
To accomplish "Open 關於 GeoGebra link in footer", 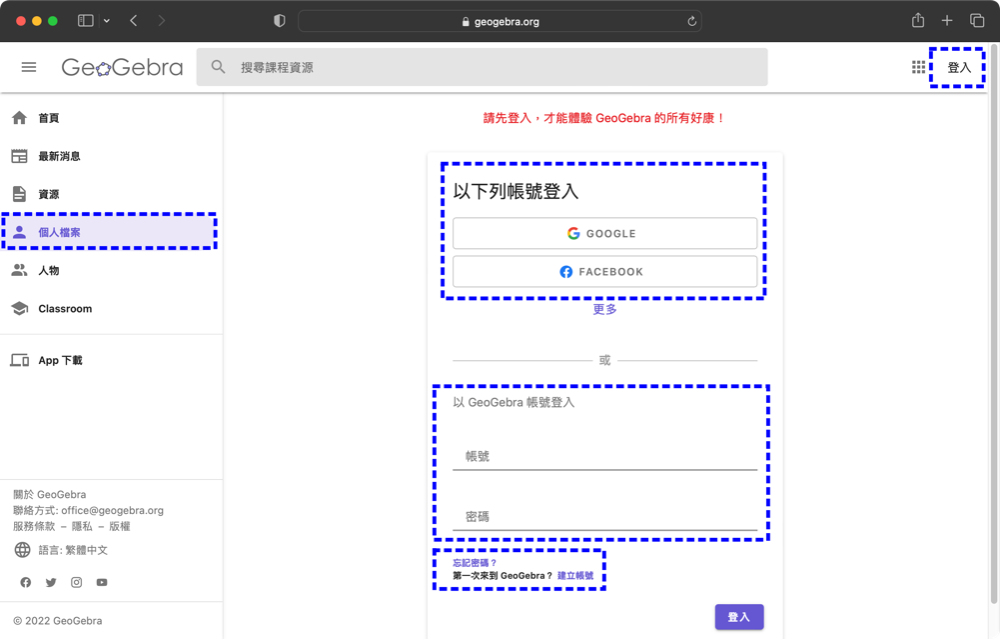I will [50, 494].
